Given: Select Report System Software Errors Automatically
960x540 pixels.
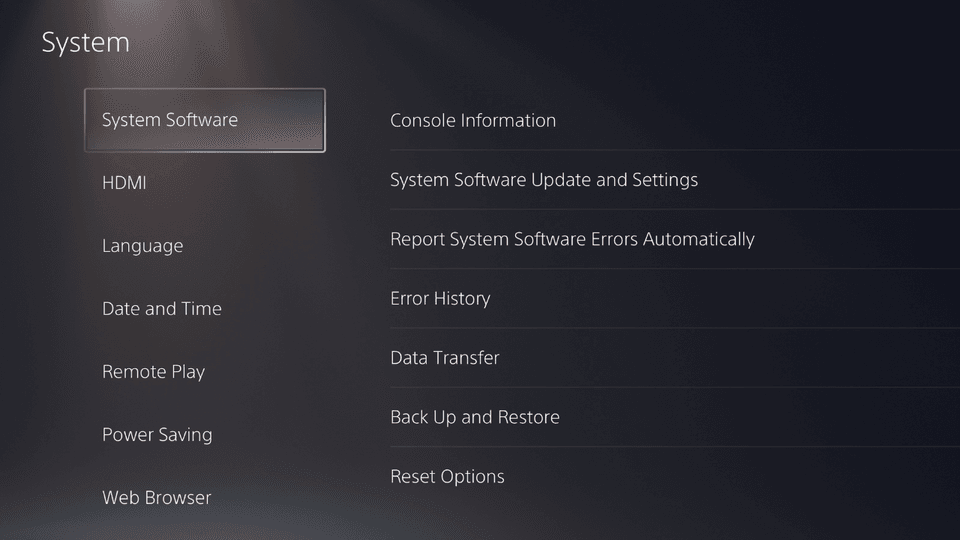Looking at the screenshot, I should point(675,239).
